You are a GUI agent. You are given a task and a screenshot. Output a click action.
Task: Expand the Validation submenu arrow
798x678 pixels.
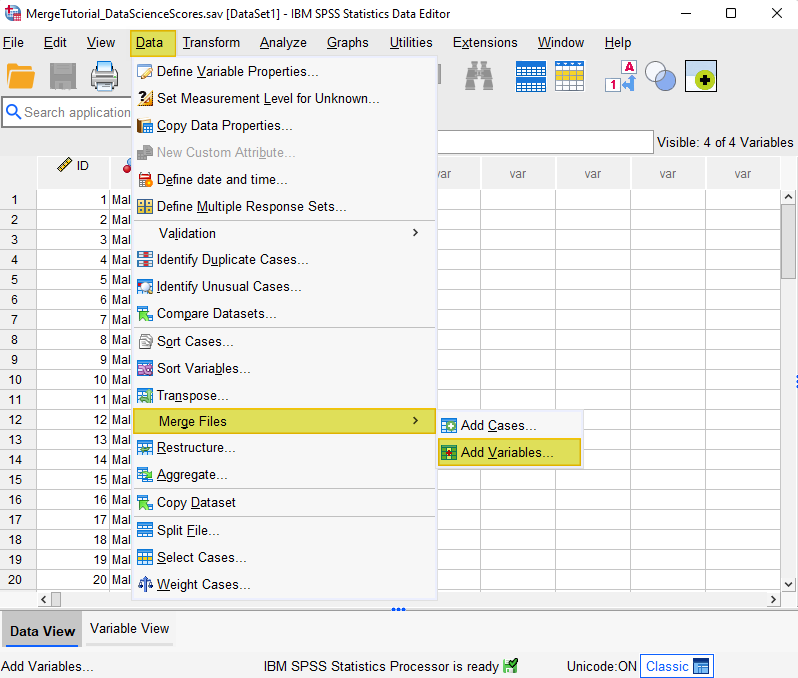415,233
